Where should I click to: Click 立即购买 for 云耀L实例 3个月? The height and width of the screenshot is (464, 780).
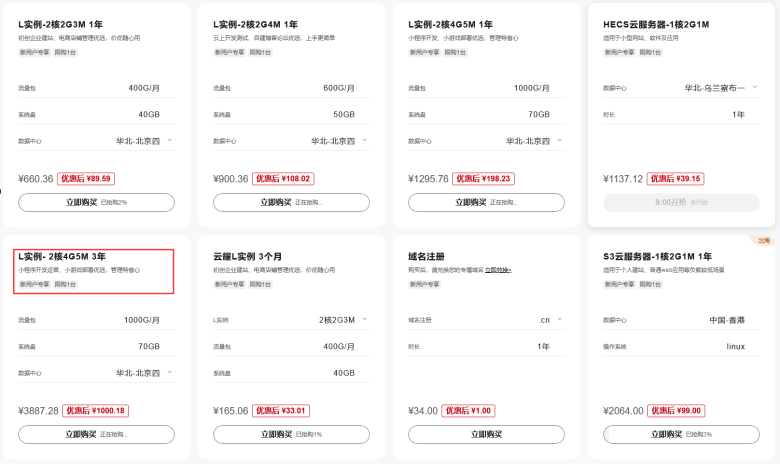click(292, 434)
